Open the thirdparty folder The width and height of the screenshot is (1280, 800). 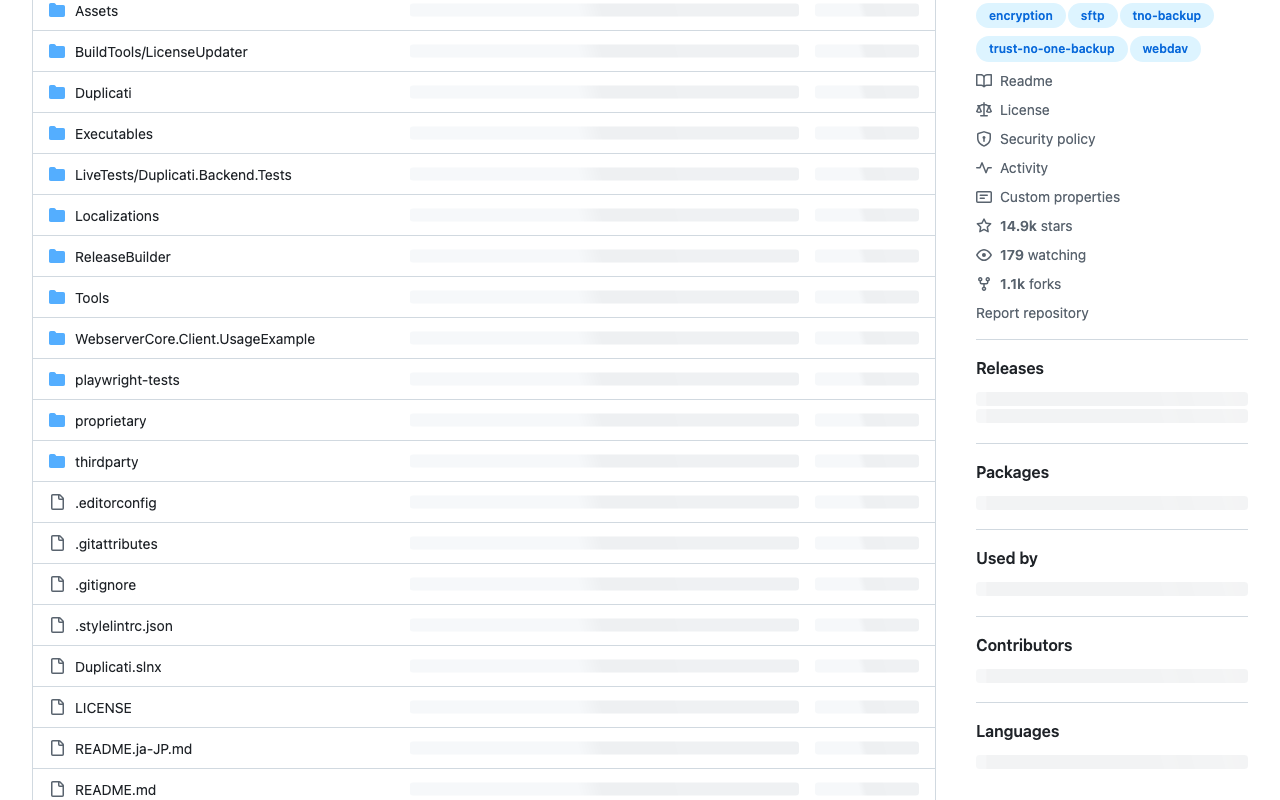point(107,462)
